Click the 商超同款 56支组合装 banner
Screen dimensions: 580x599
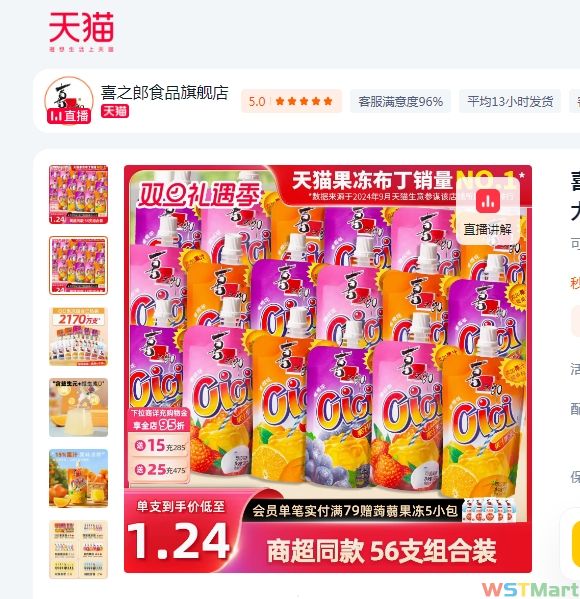pyautogui.click(x=381, y=551)
